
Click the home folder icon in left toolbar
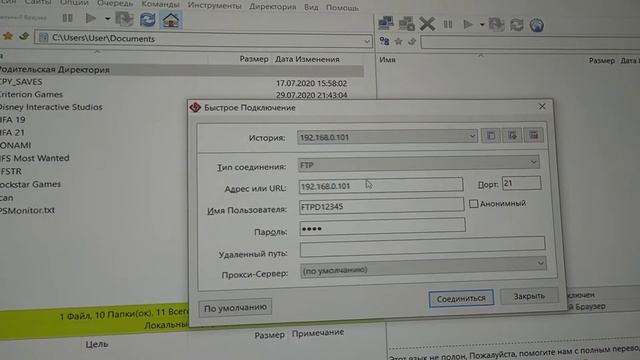(171, 20)
